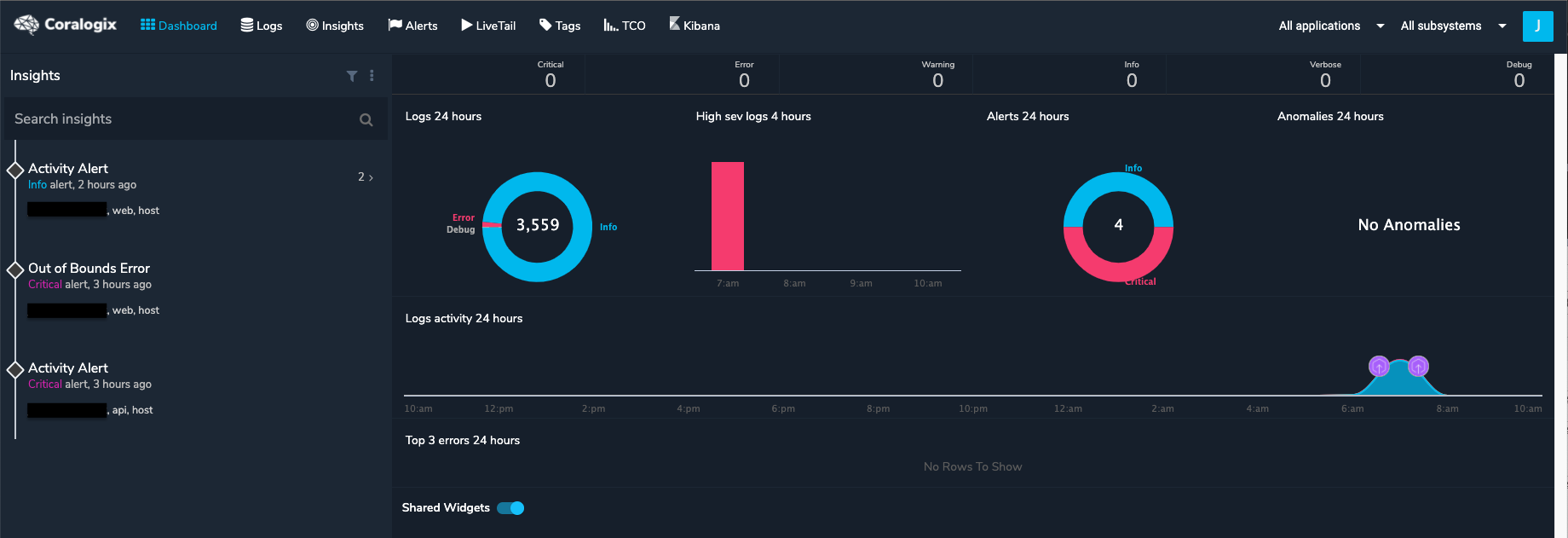This screenshot has height=538, width=1568.
Task: Focus the Search insights field
Action: point(195,119)
